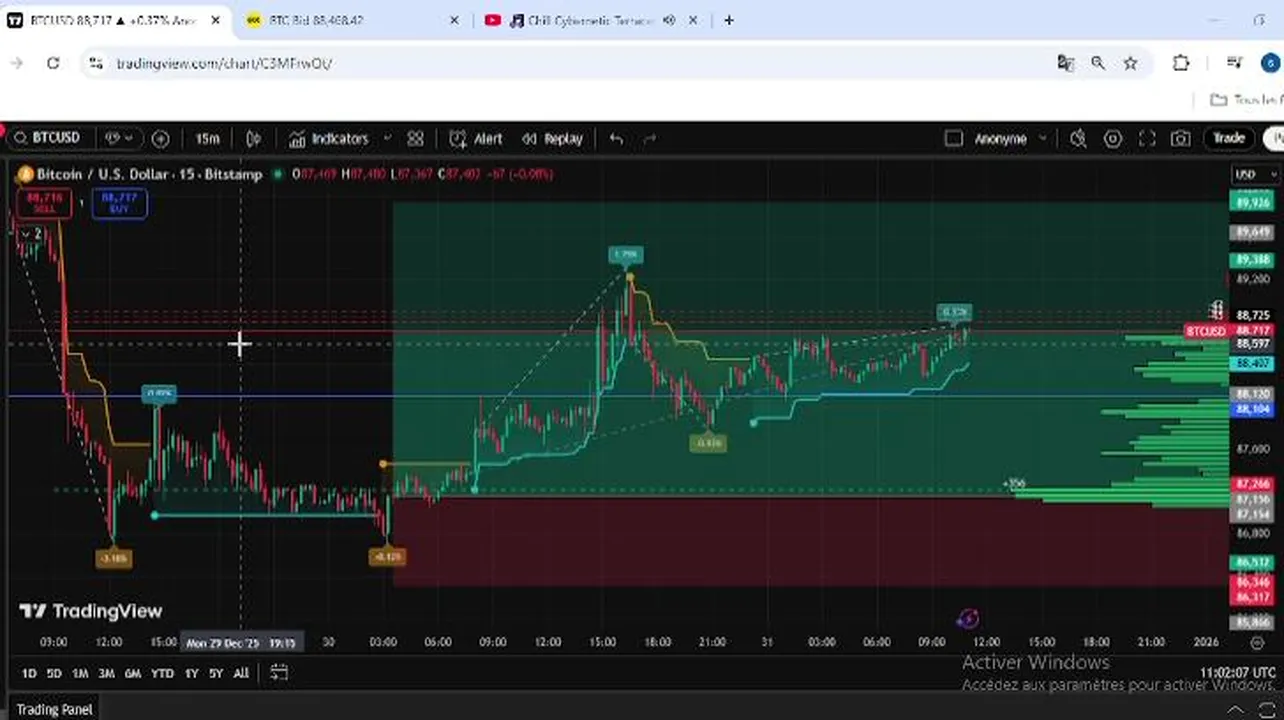Open a new browser tab

coord(729,20)
